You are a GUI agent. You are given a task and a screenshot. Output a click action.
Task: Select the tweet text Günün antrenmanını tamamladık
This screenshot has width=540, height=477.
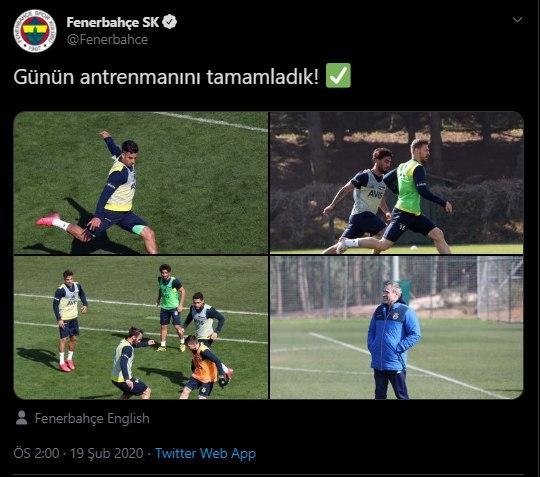click(x=166, y=76)
